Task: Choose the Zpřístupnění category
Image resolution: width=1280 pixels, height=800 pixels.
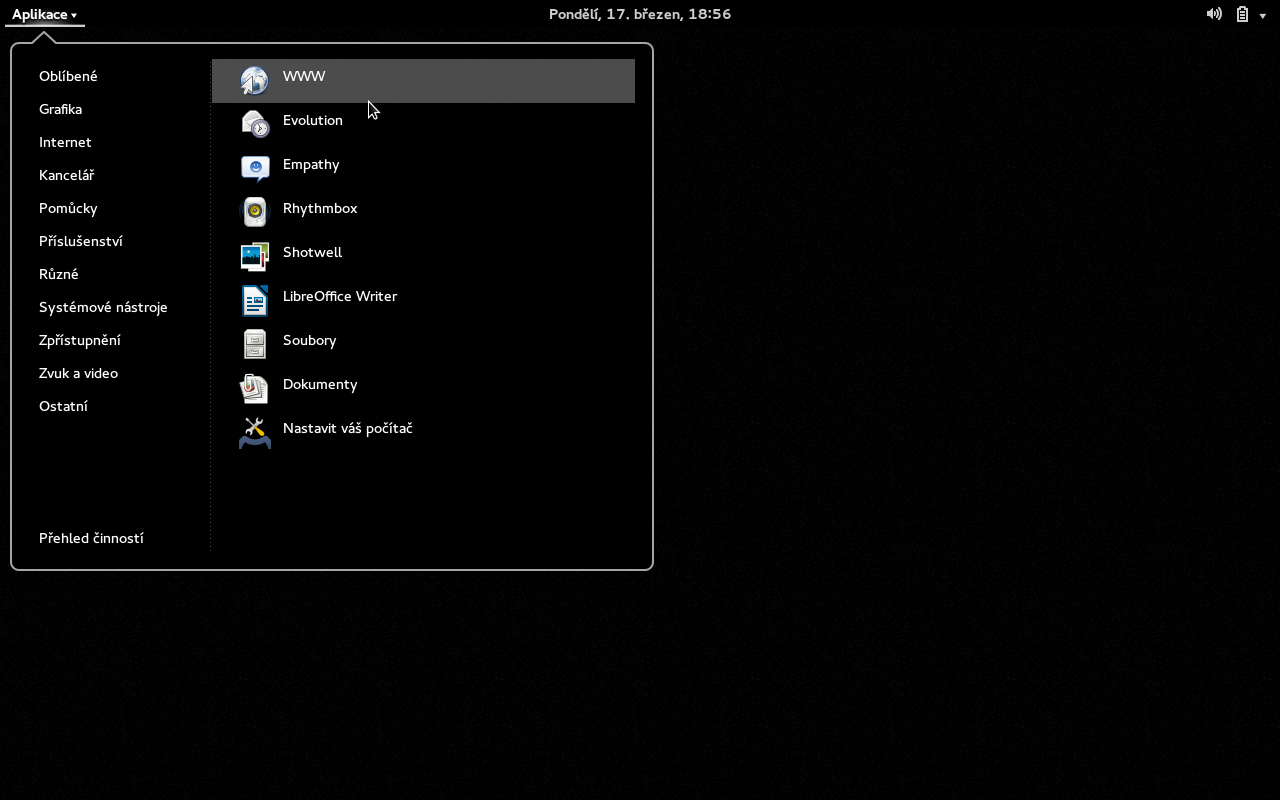Action: [x=79, y=340]
